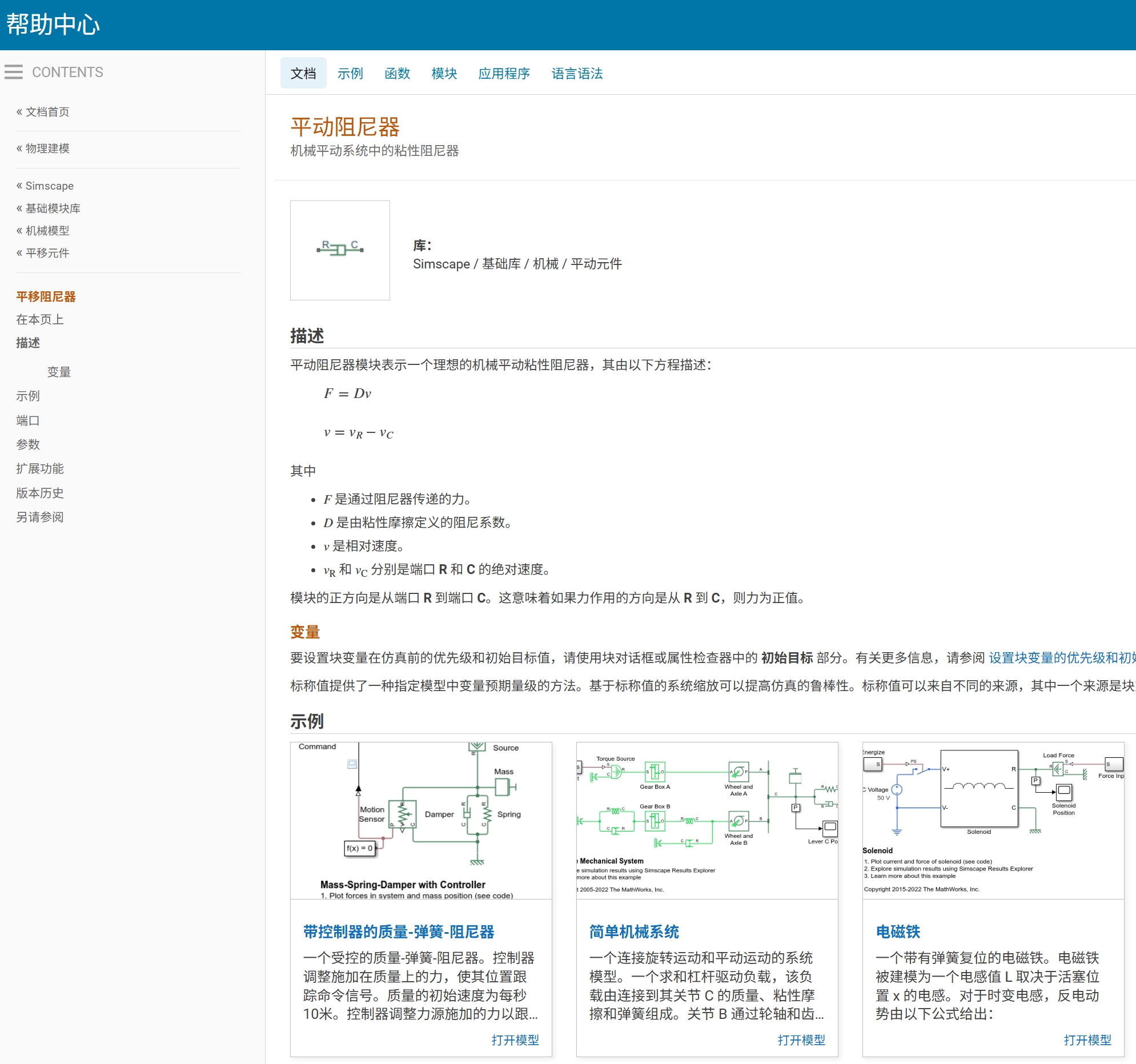The width and height of the screenshot is (1136, 1064).
Task: Switch to the 模块 tab
Action: click(444, 73)
